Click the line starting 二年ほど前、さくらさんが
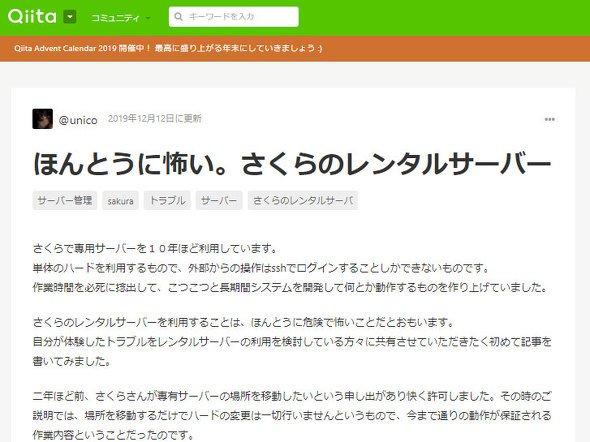Image resolution: width=590 pixels, height=442 pixels. pos(292,396)
